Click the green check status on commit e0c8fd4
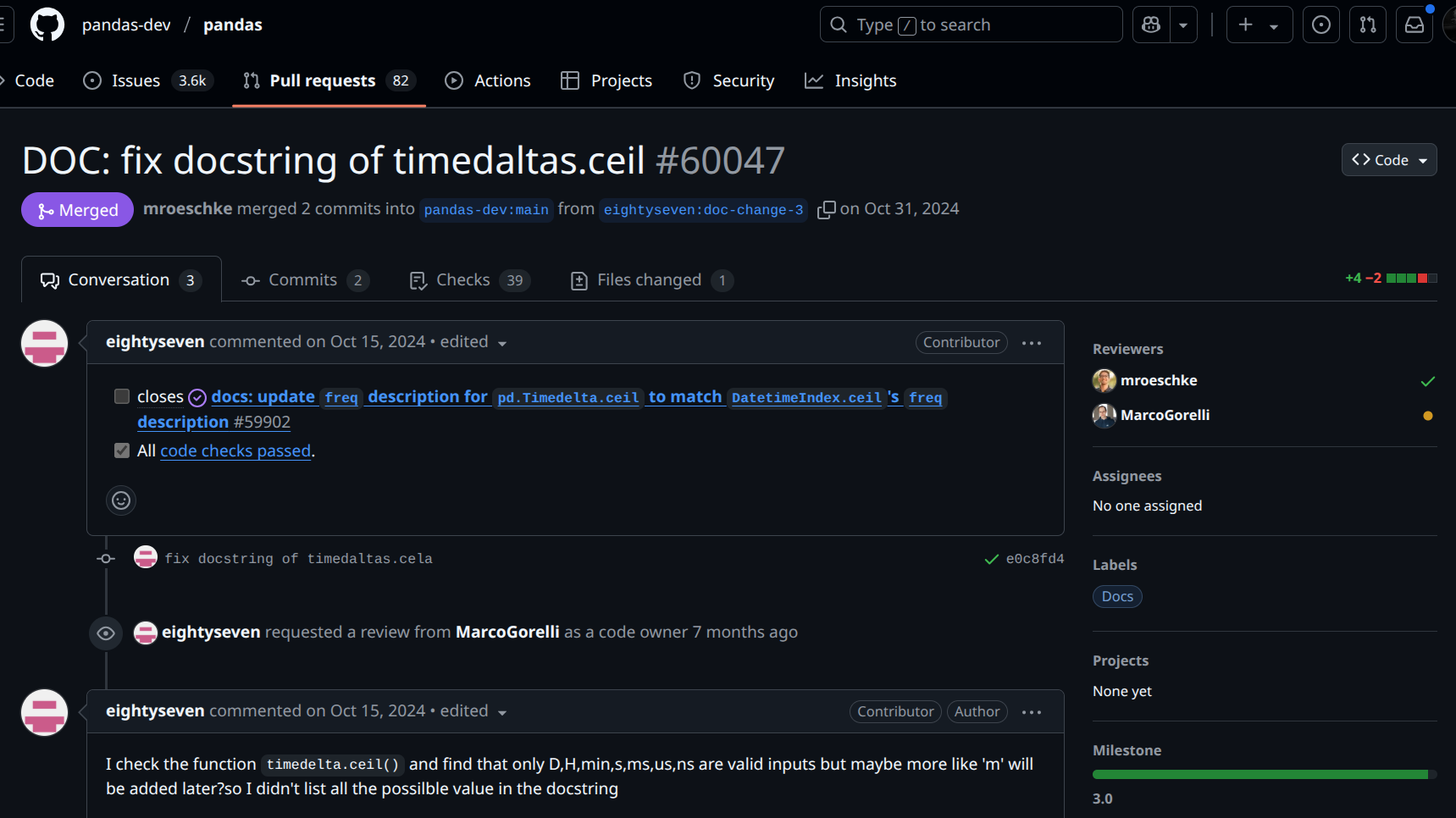 (992, 559)
